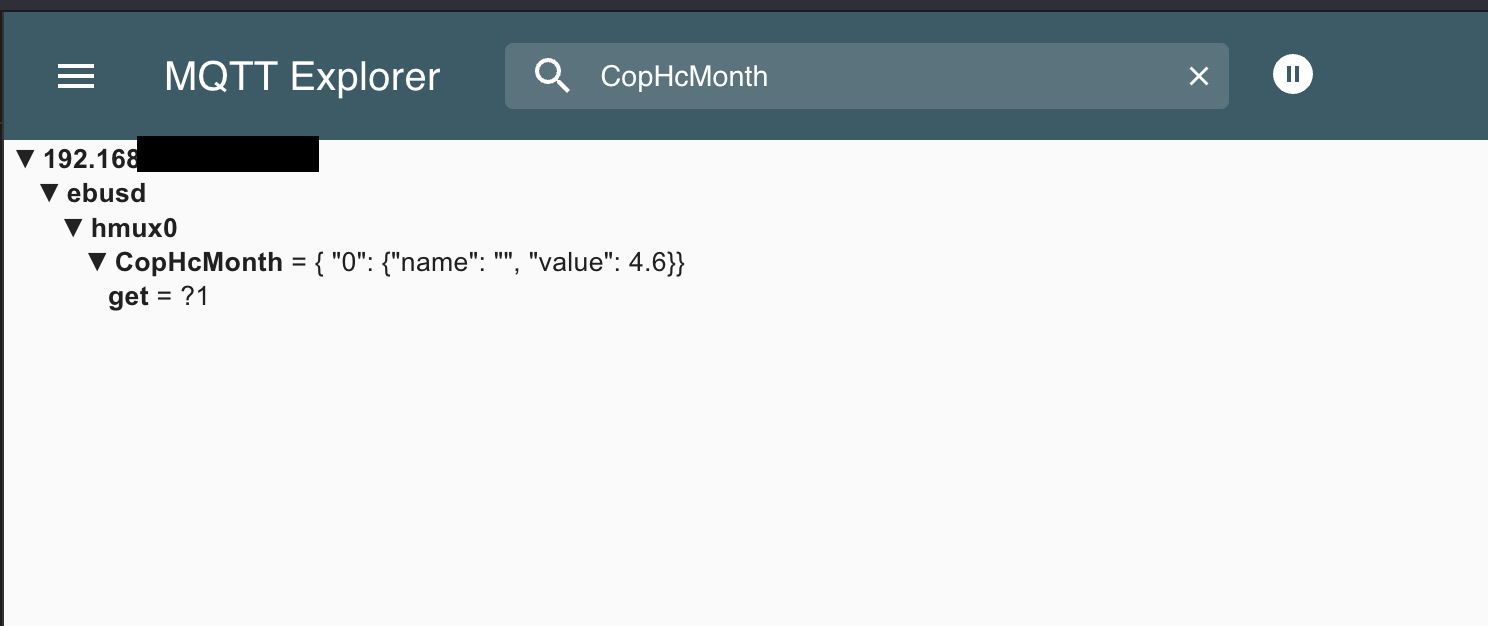Collapse the ebusd topic triangle
Screen dimensions: 1488x626
50,193
